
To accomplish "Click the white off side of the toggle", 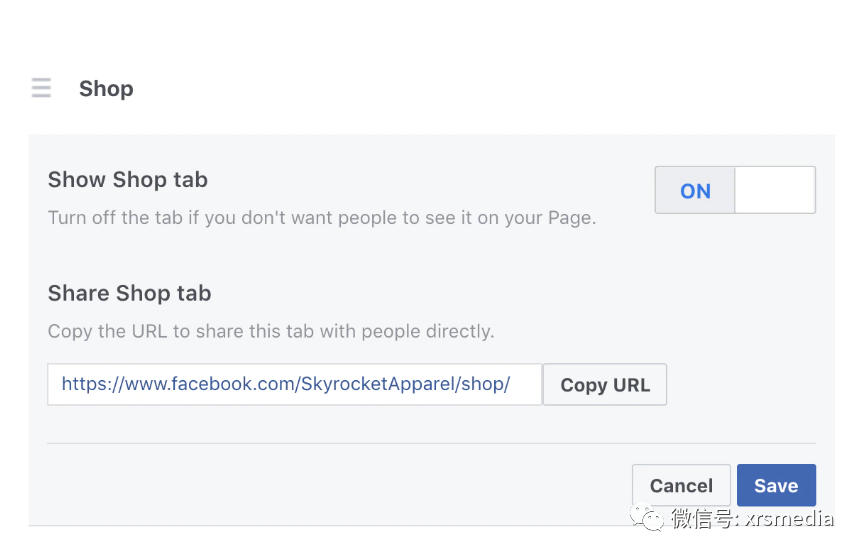I will tap(775, 190).
